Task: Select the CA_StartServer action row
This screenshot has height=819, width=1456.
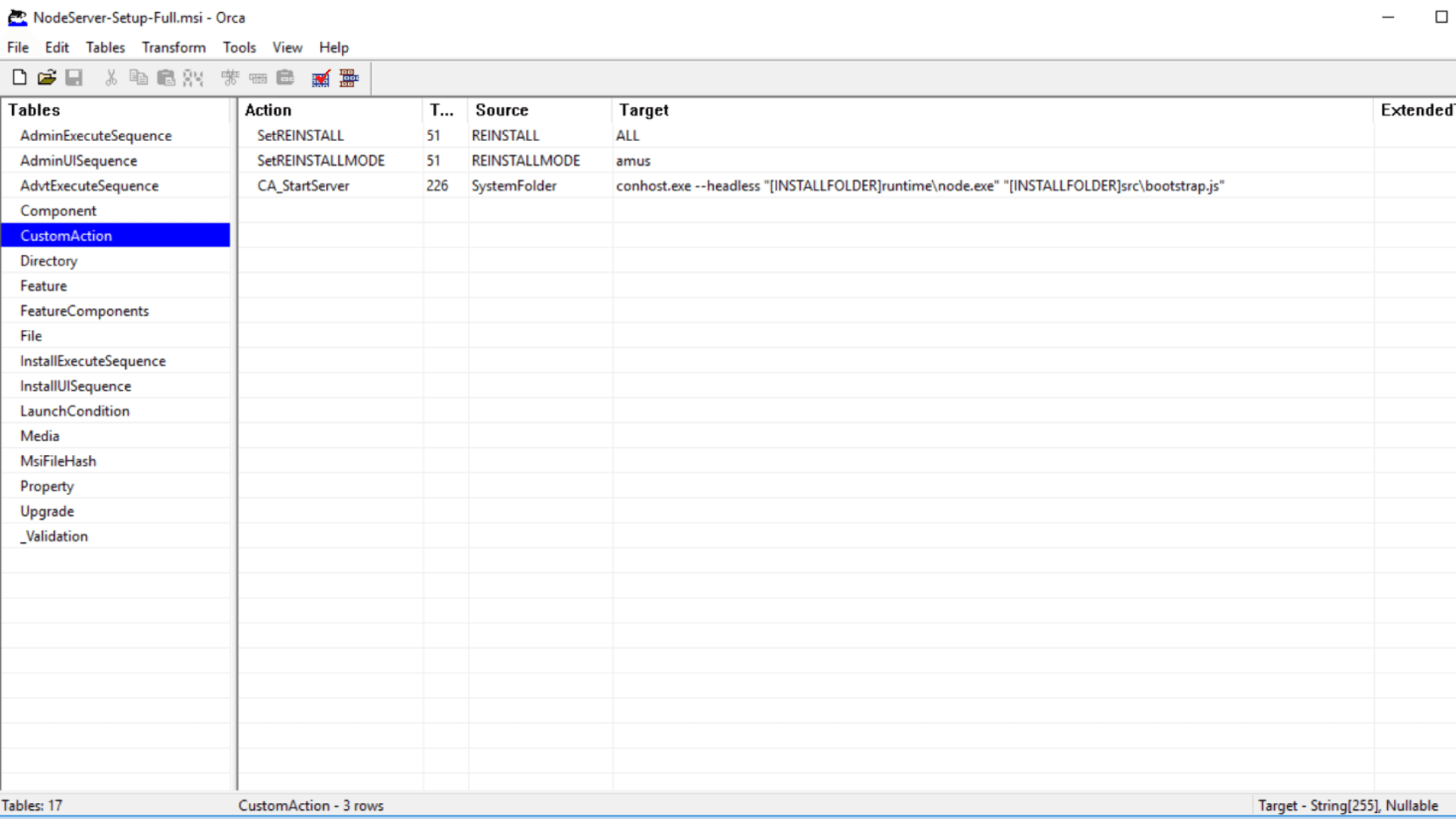Action: tap(303, 186)
